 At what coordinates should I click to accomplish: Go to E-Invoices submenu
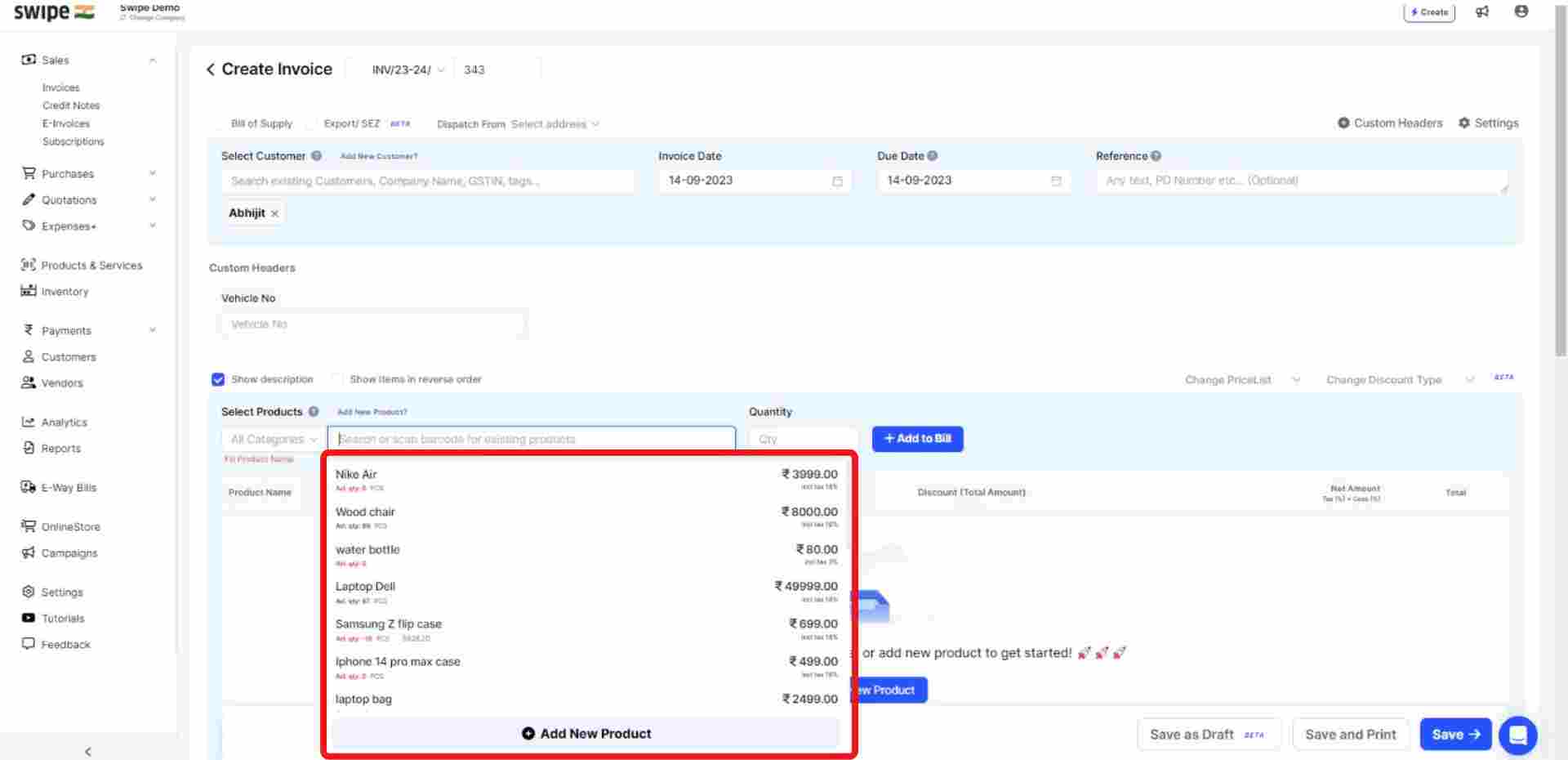[66, 123]
